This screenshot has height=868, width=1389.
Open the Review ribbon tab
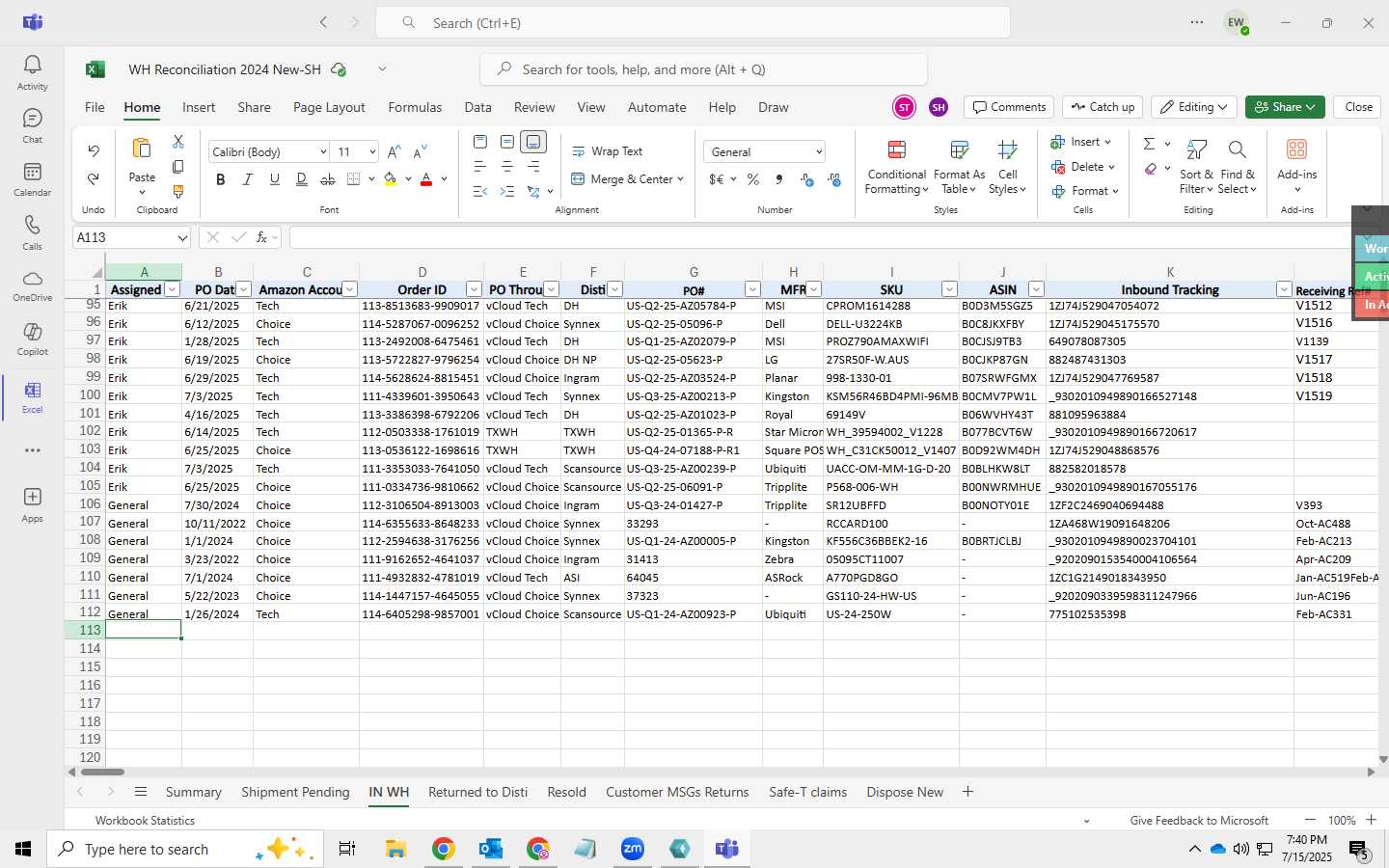pyautogui.click(x=534, y=107)
